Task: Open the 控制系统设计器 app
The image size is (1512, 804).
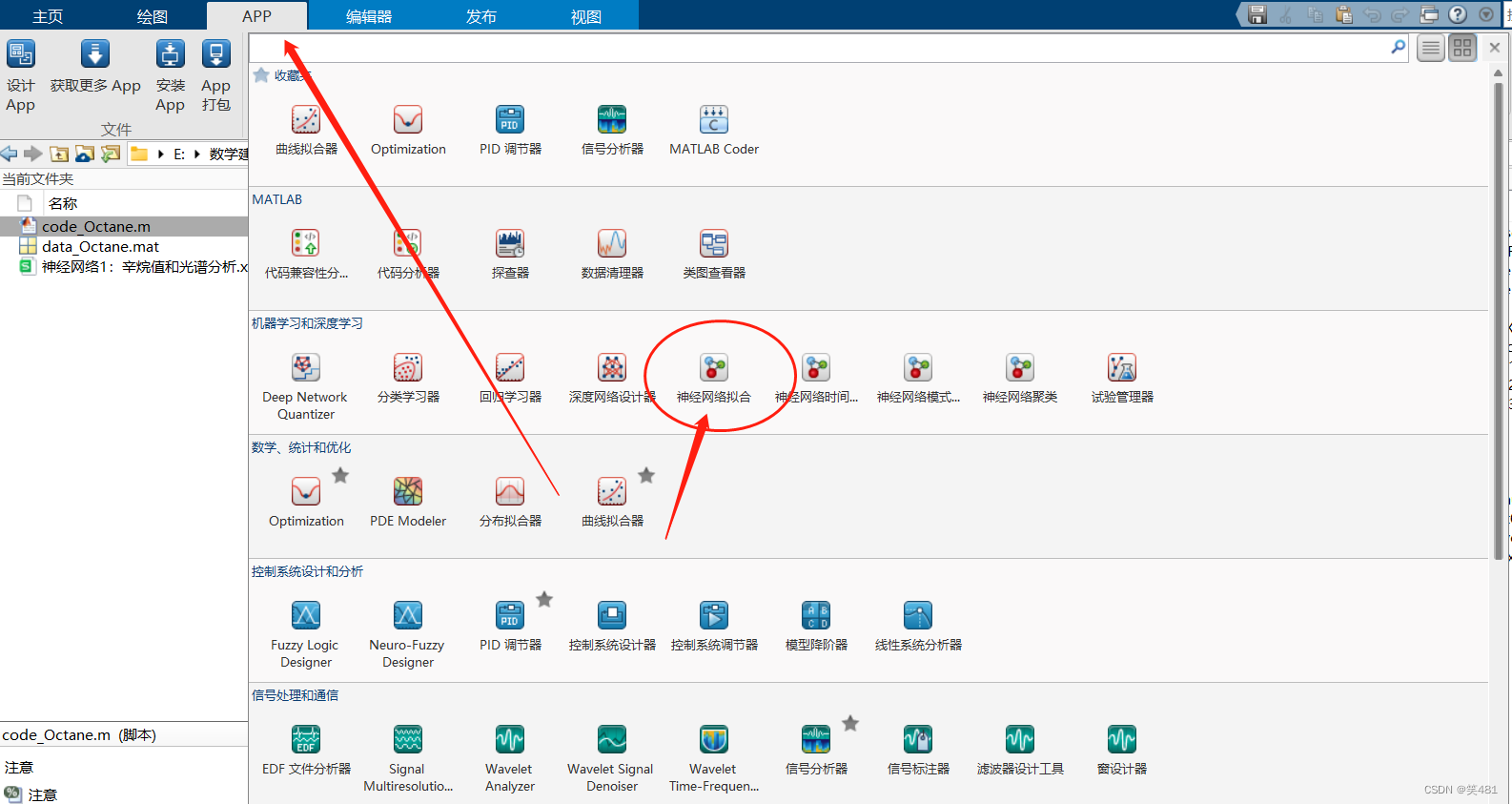Action: click(x=612, y=627)
